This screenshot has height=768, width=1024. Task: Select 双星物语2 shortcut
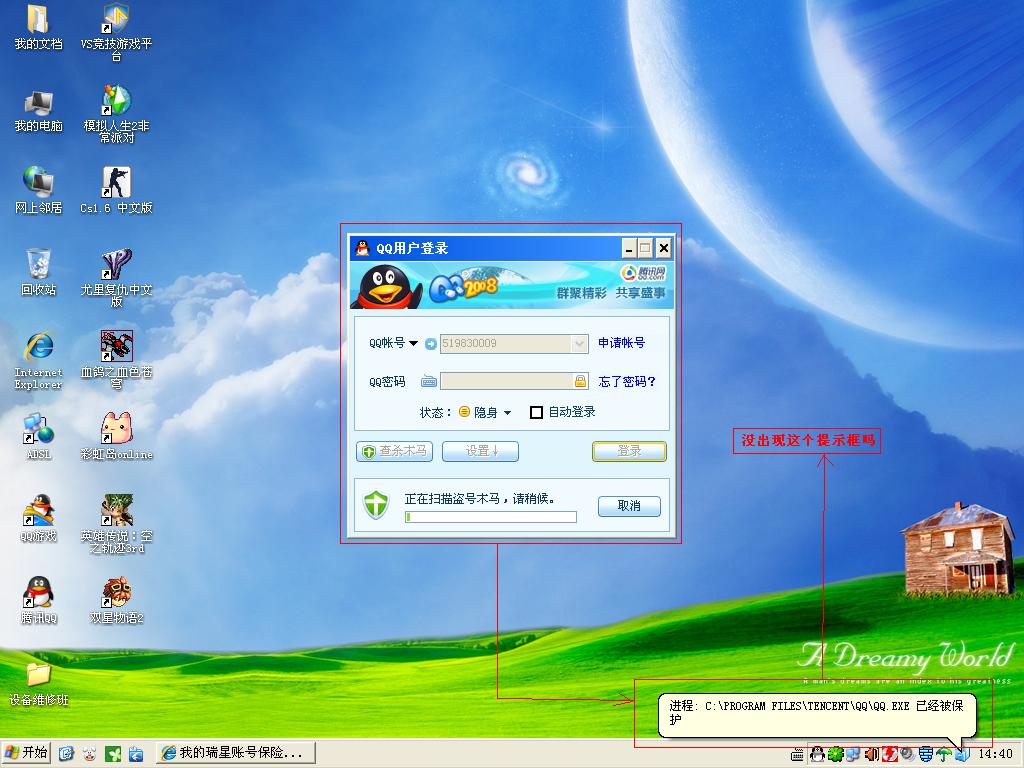point(116,601)
